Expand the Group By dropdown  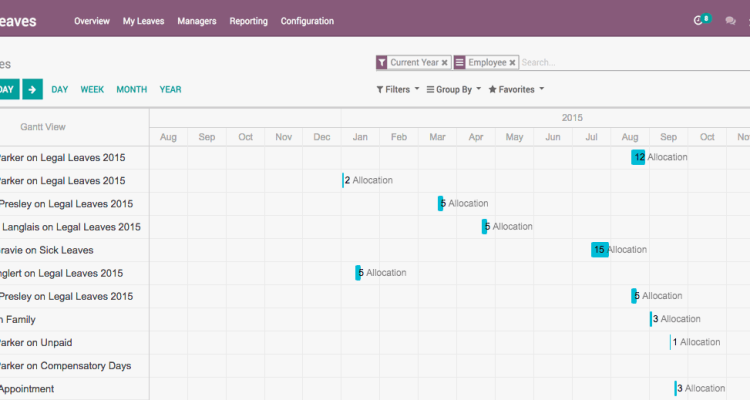[x=453, y=89]
